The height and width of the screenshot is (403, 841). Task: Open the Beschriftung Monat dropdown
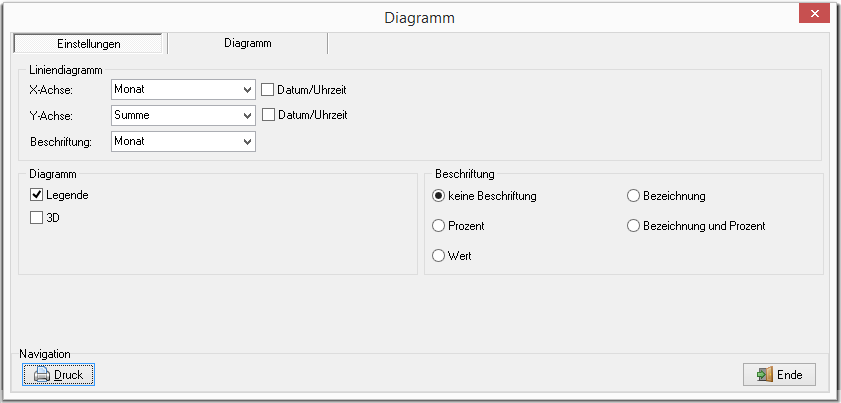click(x=247, y=142)
